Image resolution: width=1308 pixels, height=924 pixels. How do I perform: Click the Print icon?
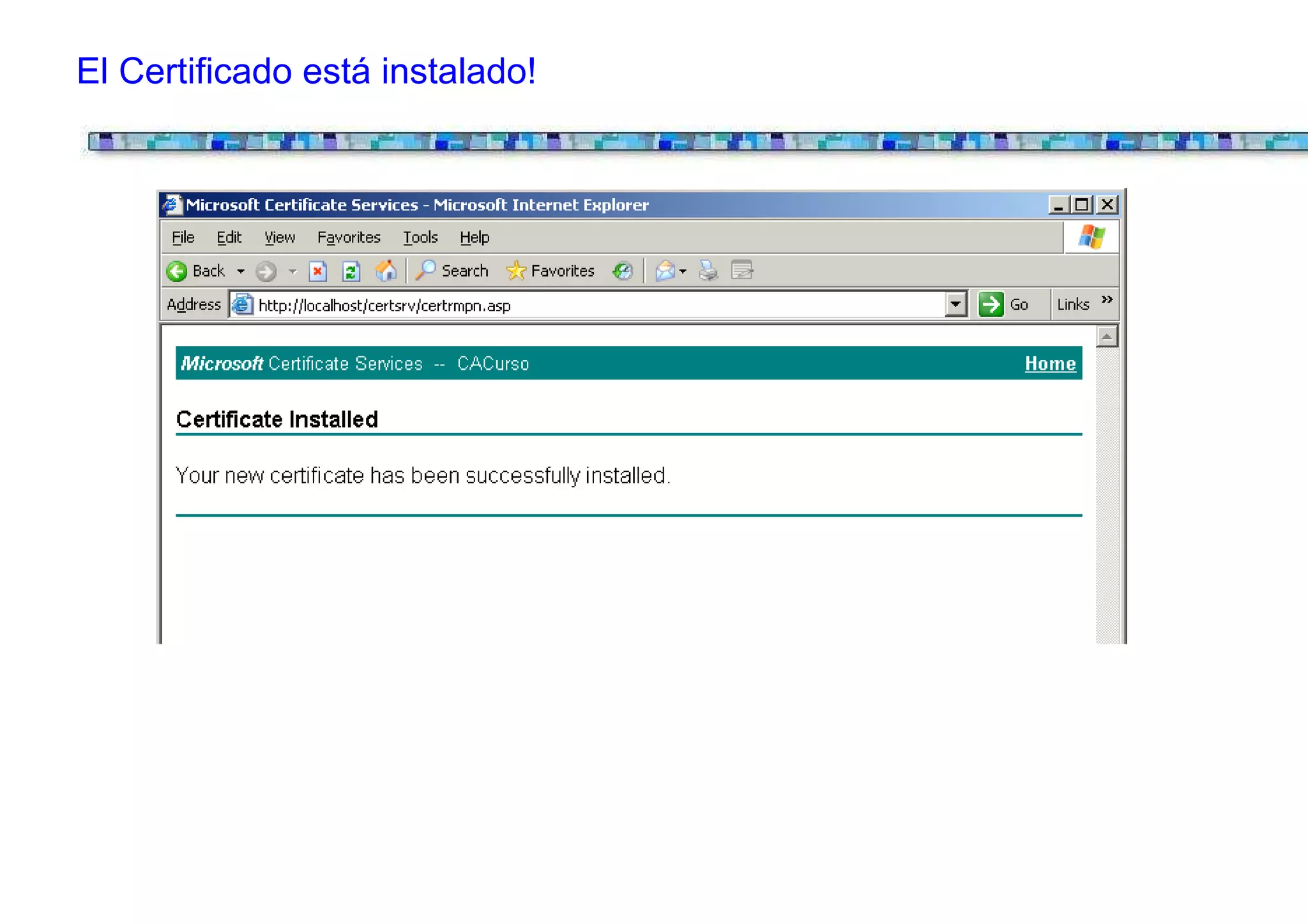708,271
